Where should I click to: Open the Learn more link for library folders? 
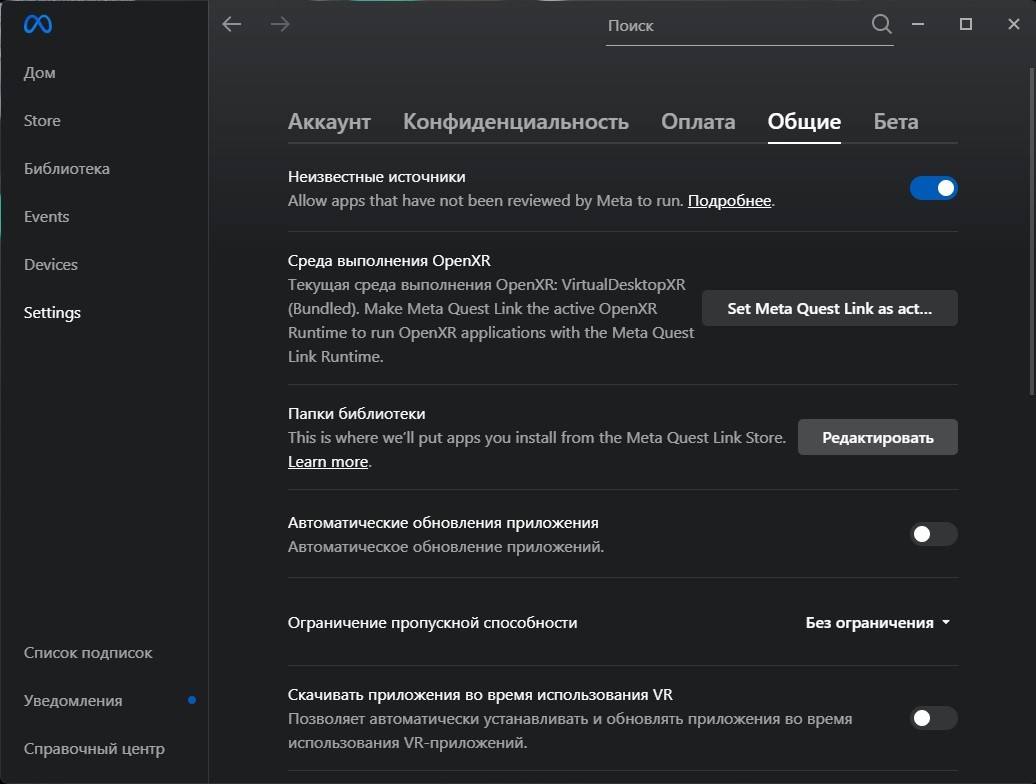coord(328,462)
